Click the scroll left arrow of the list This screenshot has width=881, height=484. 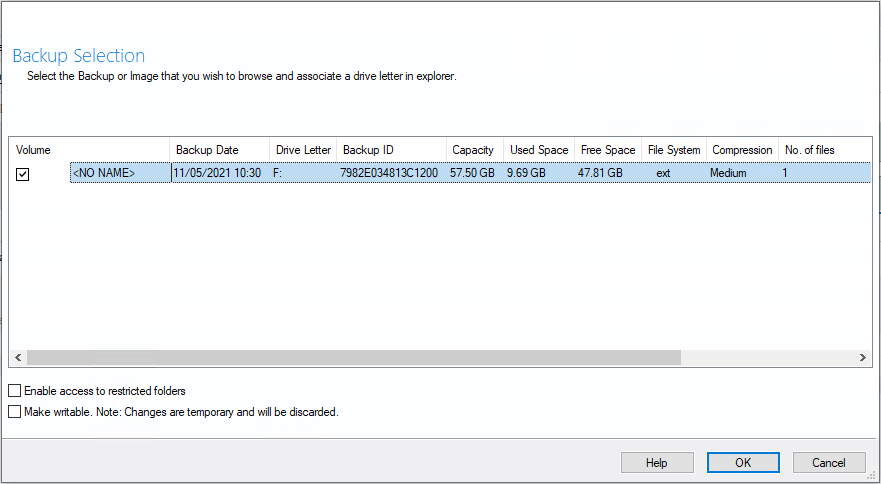coord(18,358)
